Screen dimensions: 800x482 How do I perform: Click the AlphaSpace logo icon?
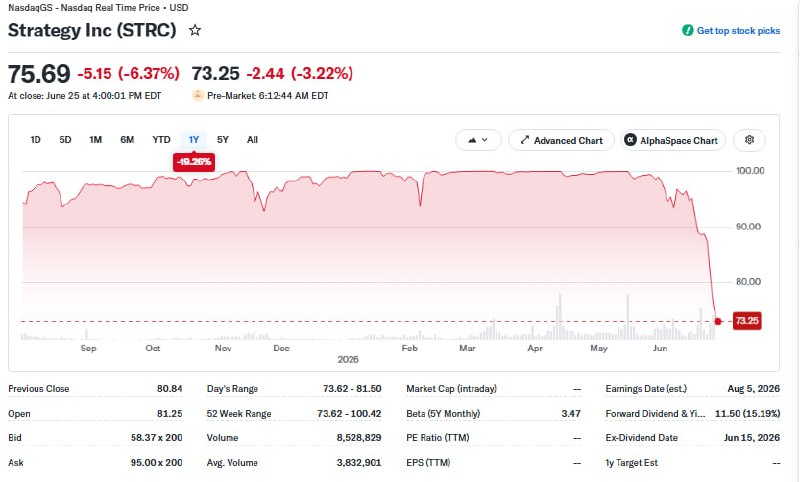coord(631,140)
